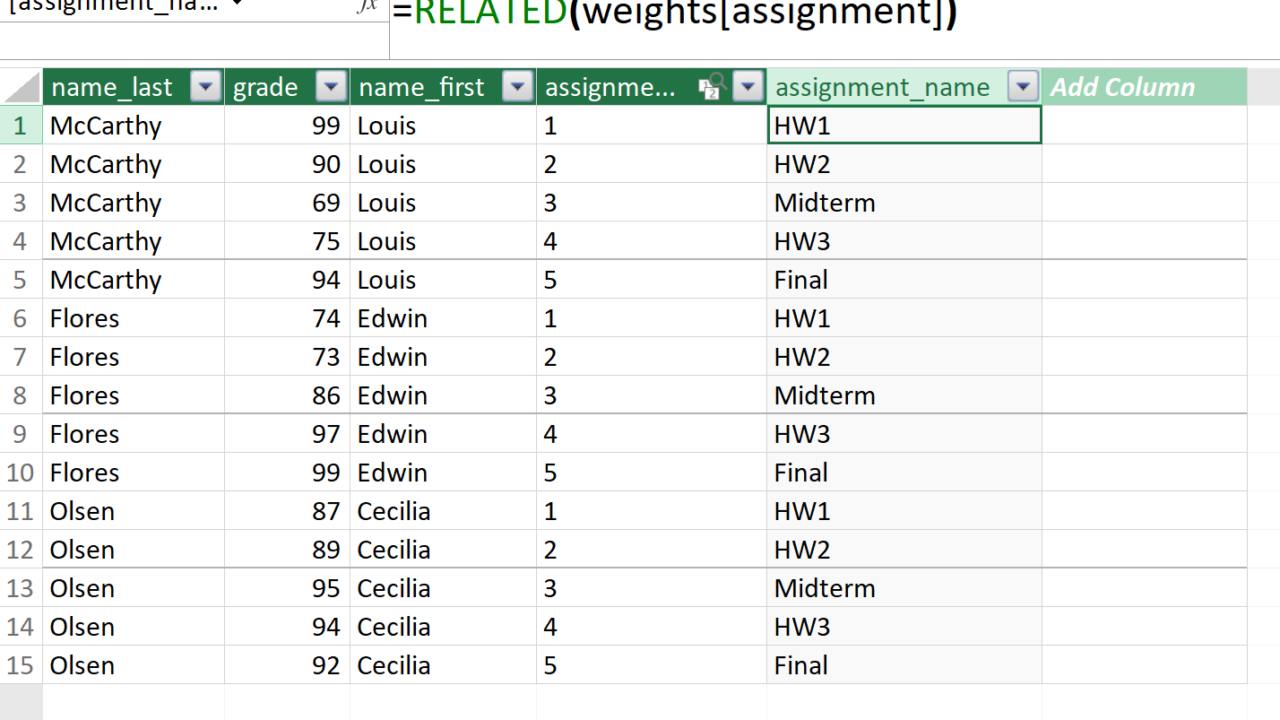Click the grade cell showing 69
This screenshot has width=1280, height=720.
pyautogui.click(x=287, y=203)
